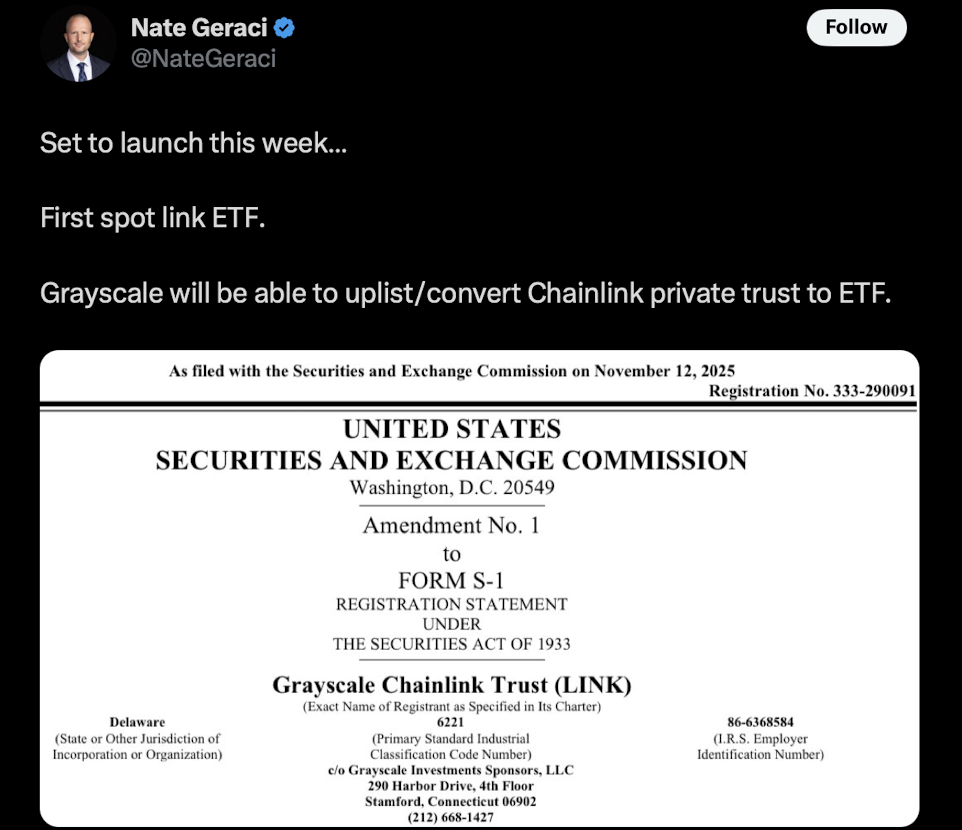The height and width of the screenshot is (830, 962).
Task: Open the @NateGeraci handle link
Action: click(x=203, y=59)
